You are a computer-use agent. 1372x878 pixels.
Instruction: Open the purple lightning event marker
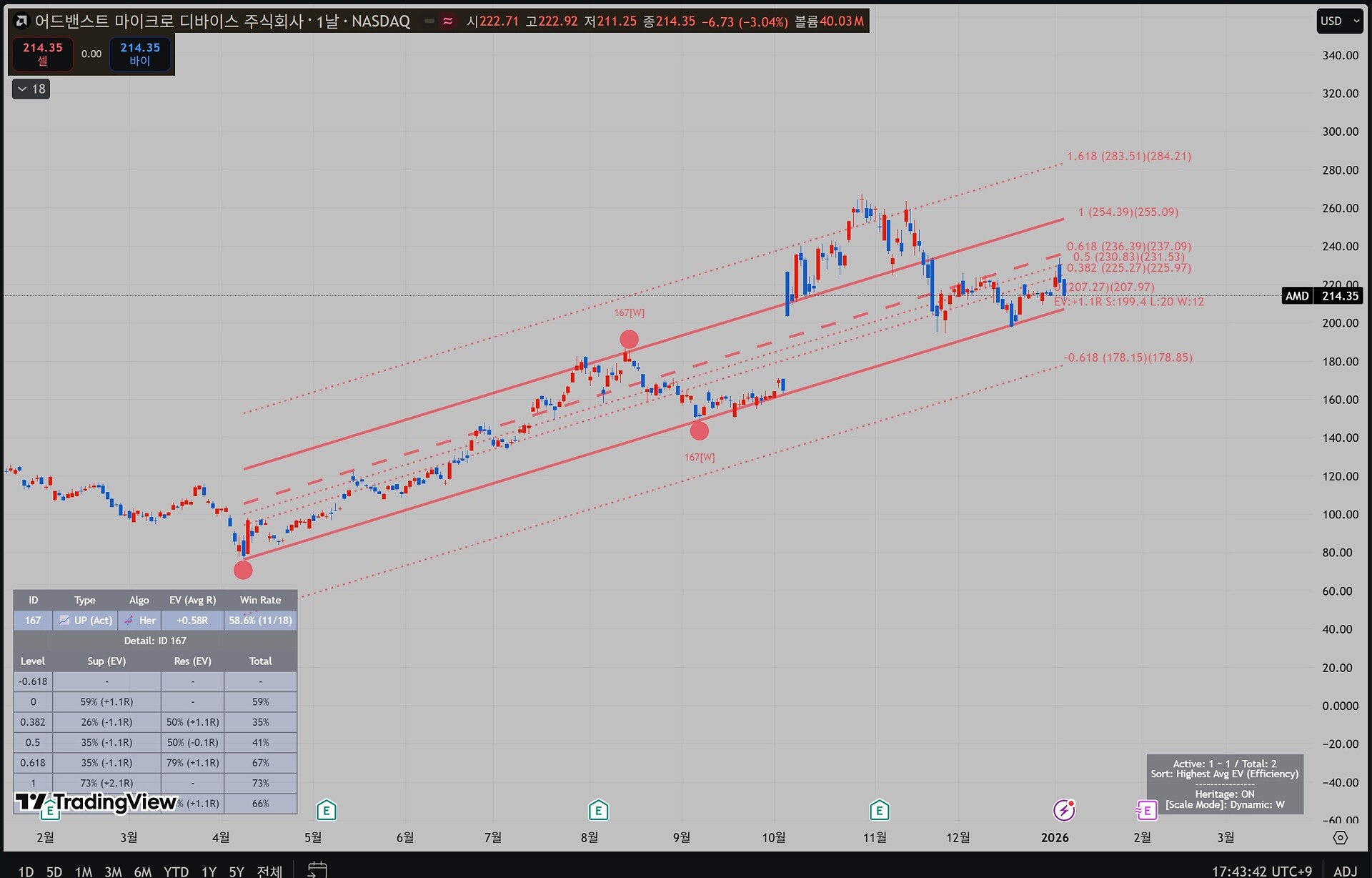click(1063, 809)
